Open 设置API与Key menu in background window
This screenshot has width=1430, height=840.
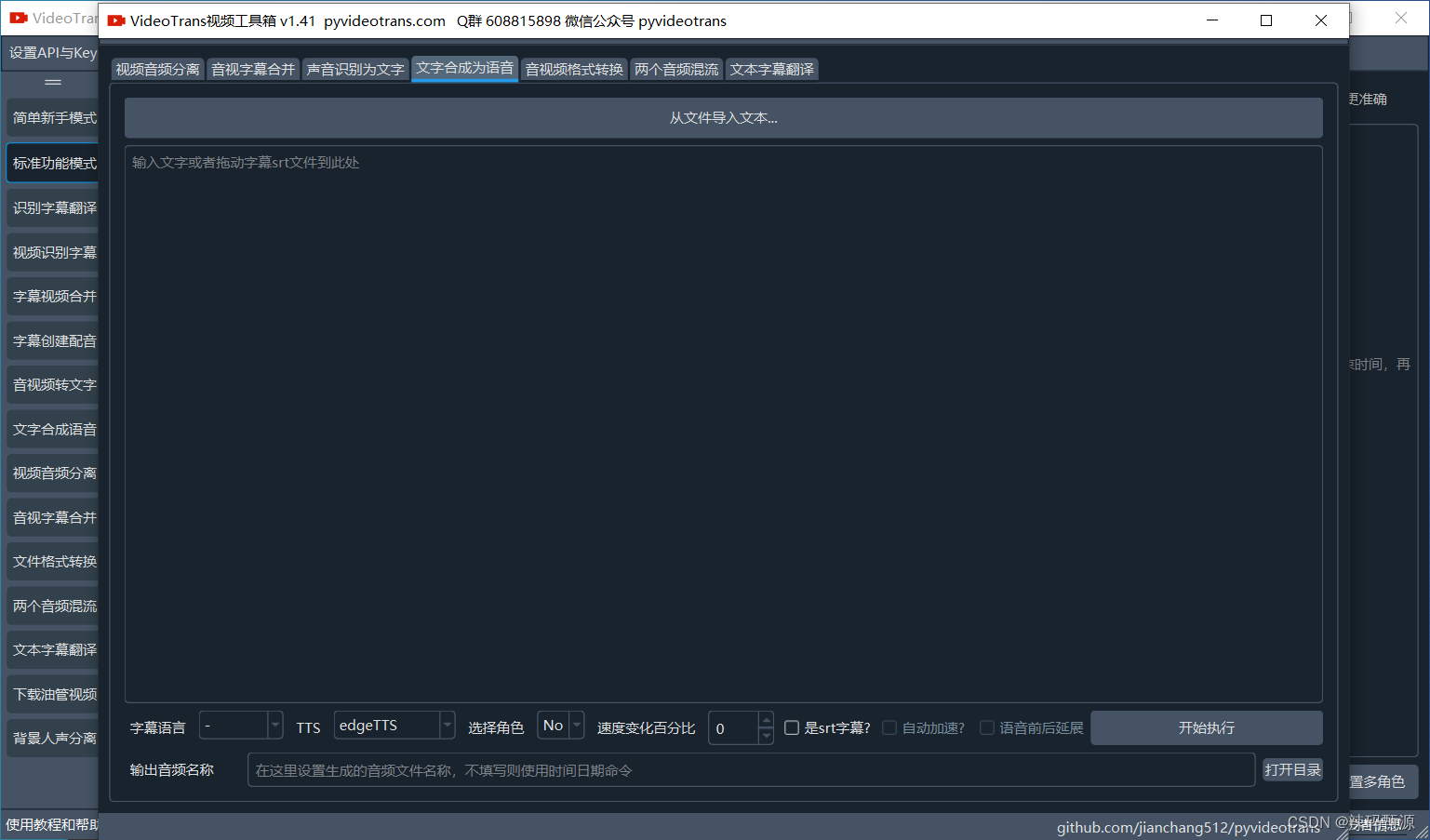click(x=53, y=53)
